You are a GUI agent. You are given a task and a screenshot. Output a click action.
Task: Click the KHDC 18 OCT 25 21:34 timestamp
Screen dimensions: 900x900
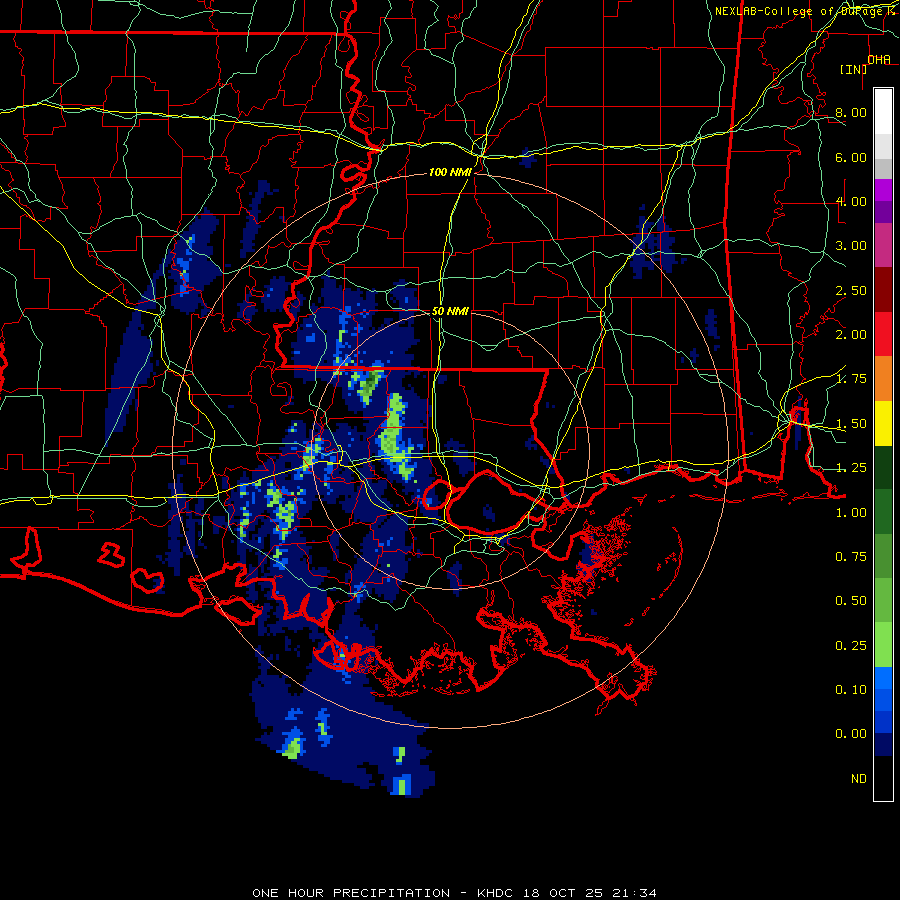pyautogui.click(x=567, y=893)
